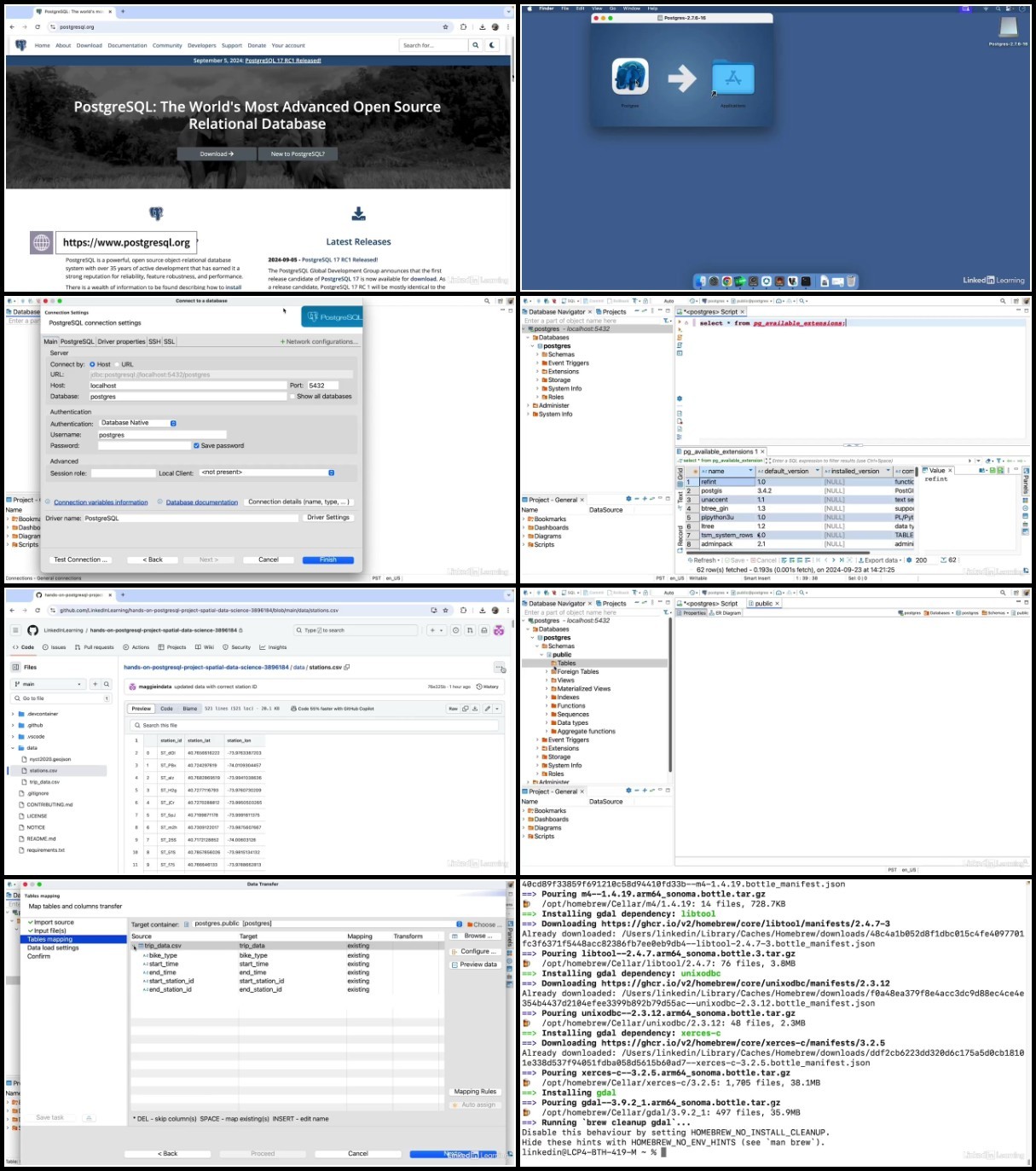The image size is (1036, 1171).
Task: Open the main branch dropdown on GitHub
Action: click(x=49, y=684)
